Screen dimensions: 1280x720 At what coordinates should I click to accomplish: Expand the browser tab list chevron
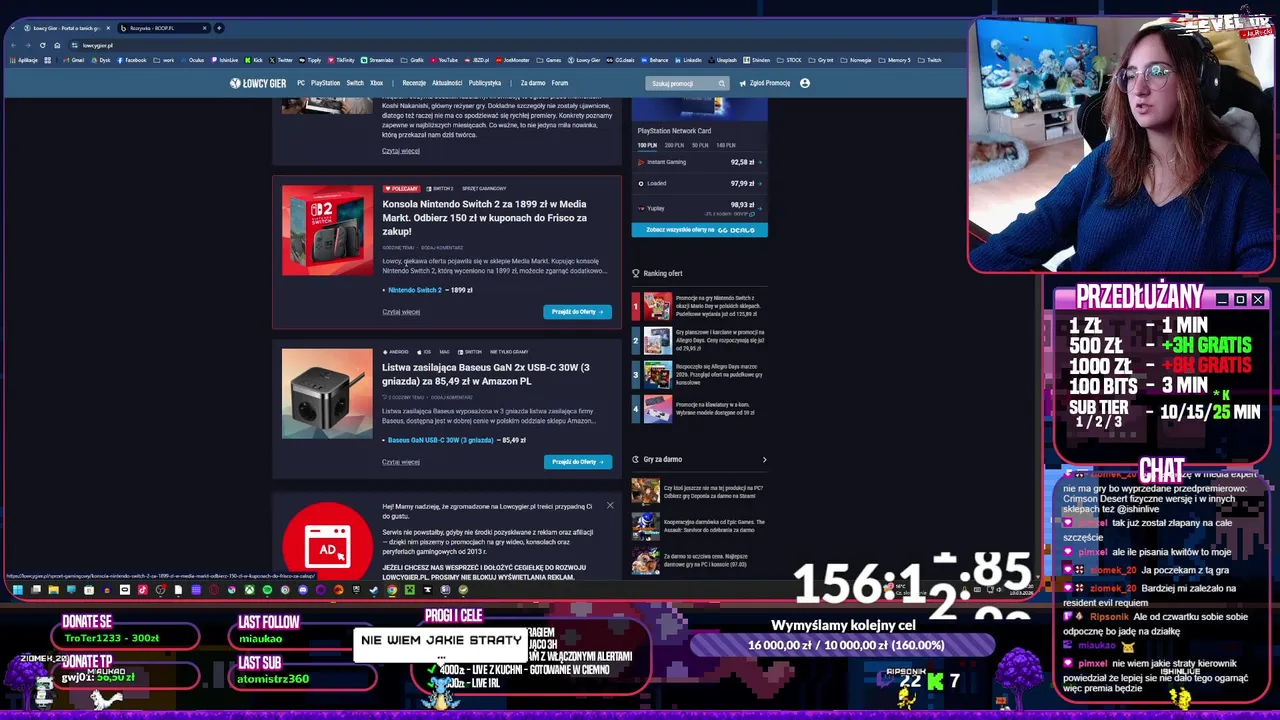(12, 28)
